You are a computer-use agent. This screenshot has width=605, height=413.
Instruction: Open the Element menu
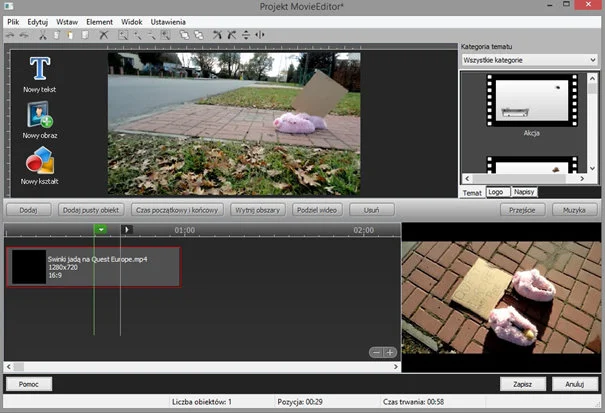100,22
